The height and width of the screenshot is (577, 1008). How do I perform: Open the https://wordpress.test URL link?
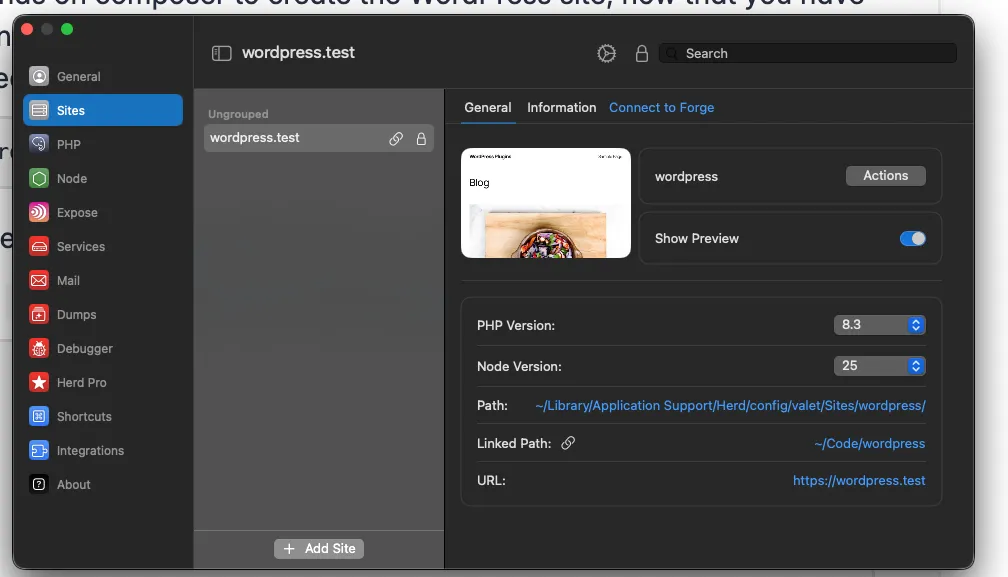click(x=859, y=481)
